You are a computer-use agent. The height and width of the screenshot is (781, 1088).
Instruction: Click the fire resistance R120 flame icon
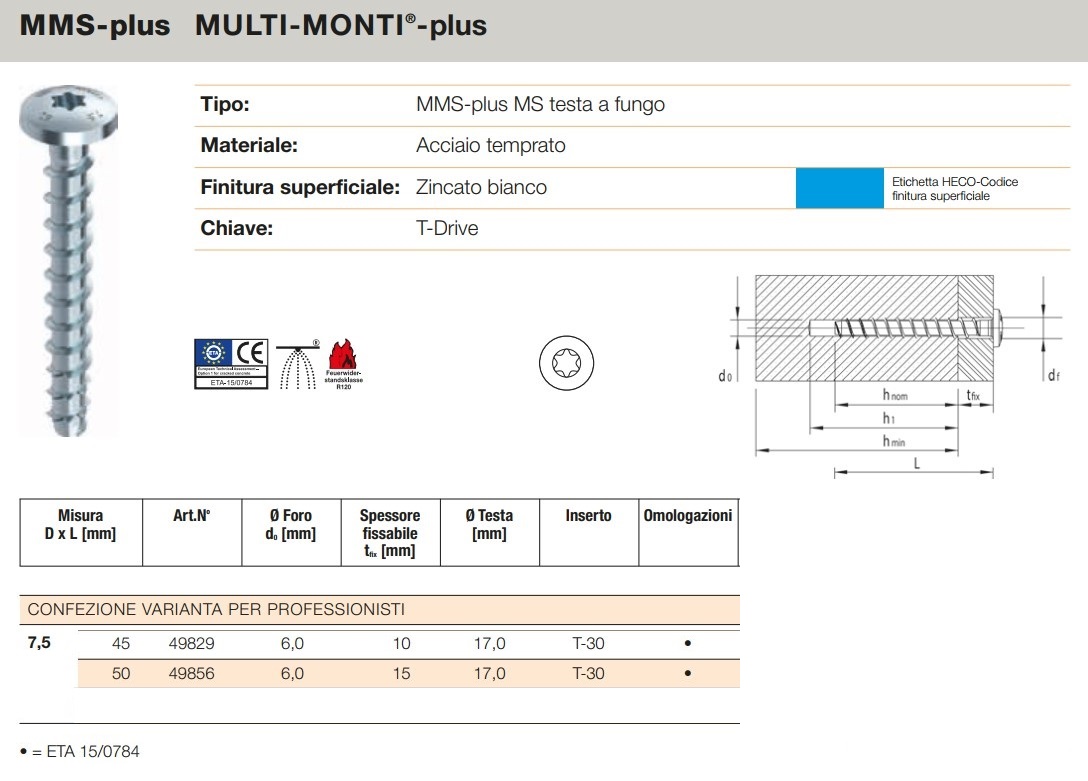[x=343, y=364]
